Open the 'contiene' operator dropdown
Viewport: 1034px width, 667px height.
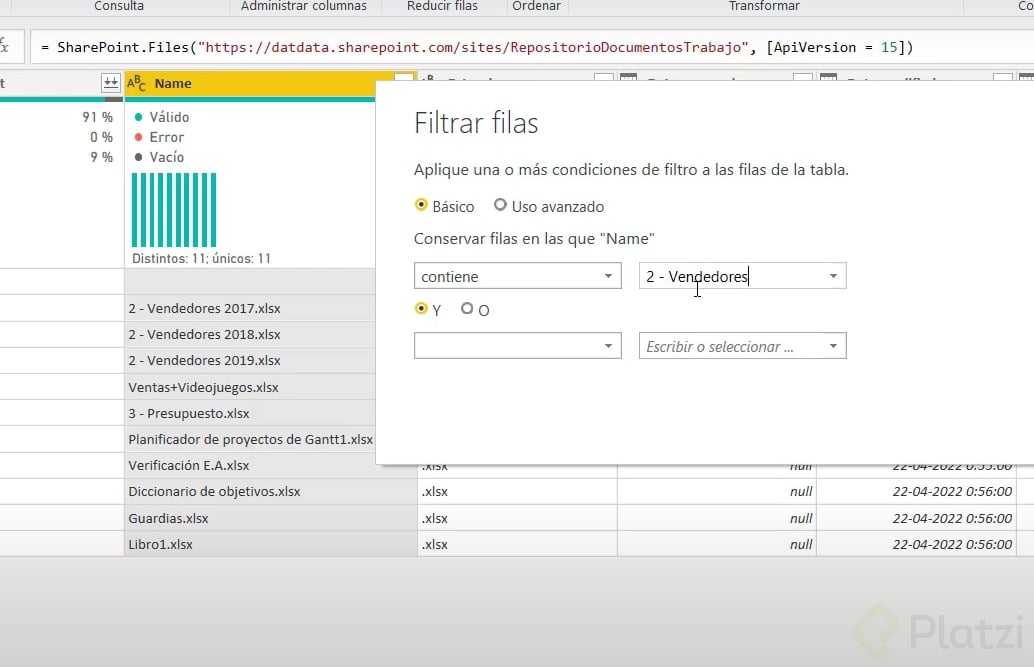coord(518,276)
